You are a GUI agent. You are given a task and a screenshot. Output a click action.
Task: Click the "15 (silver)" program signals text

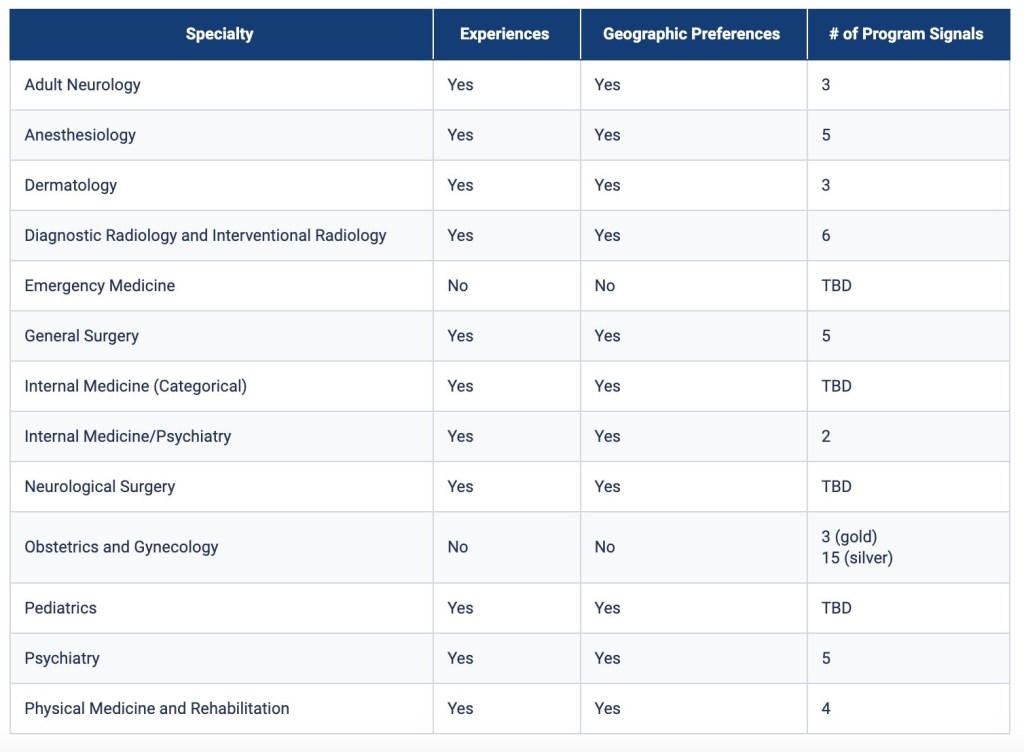coord(857,557)
